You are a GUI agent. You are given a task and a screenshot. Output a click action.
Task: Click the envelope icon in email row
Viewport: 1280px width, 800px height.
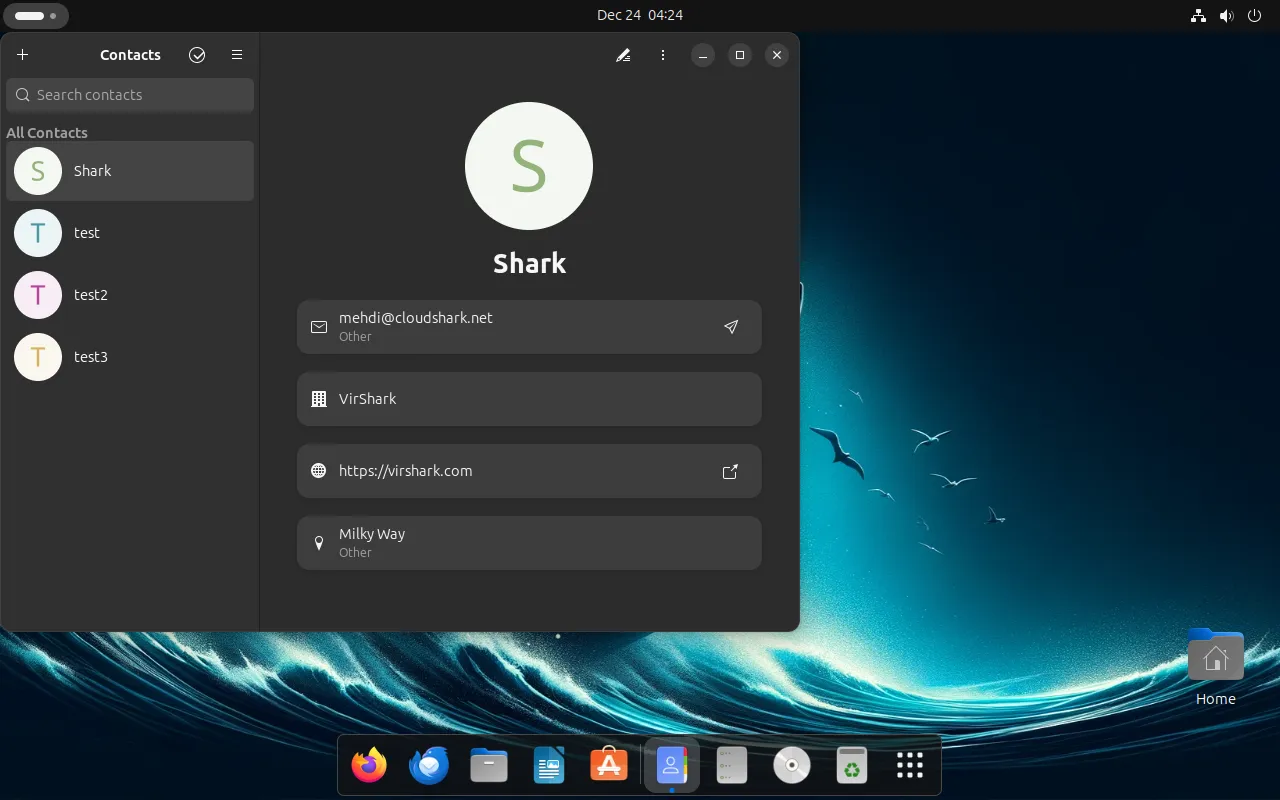(x=319, y=327)
